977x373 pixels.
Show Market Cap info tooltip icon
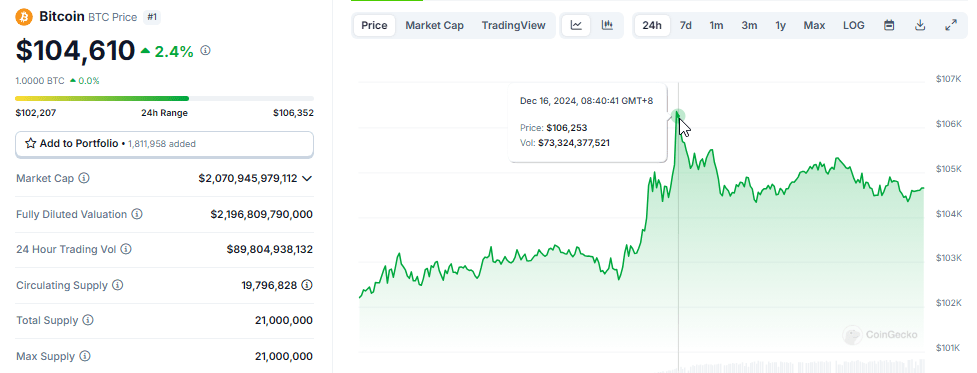[x=83, y=178]
